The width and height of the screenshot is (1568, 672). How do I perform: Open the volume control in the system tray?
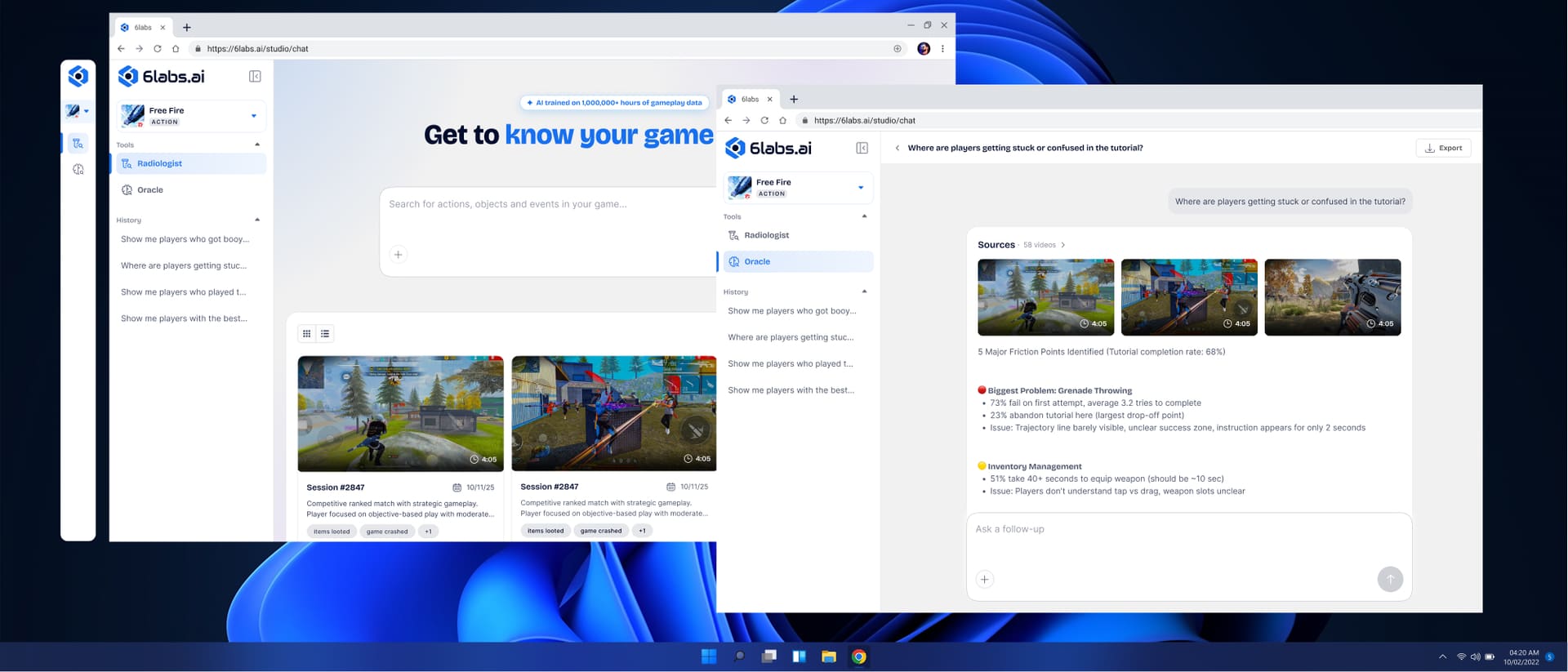[1476, 656]
